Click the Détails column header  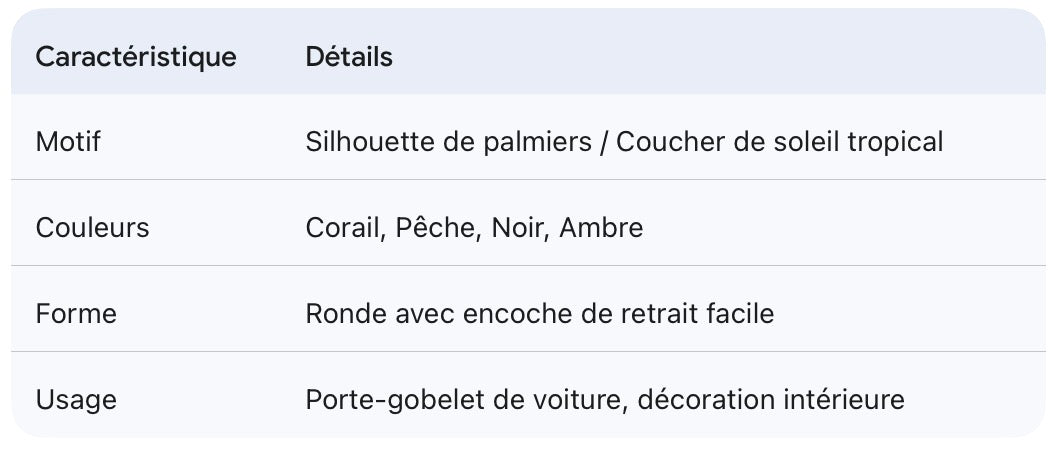click(x=349, y=57)
